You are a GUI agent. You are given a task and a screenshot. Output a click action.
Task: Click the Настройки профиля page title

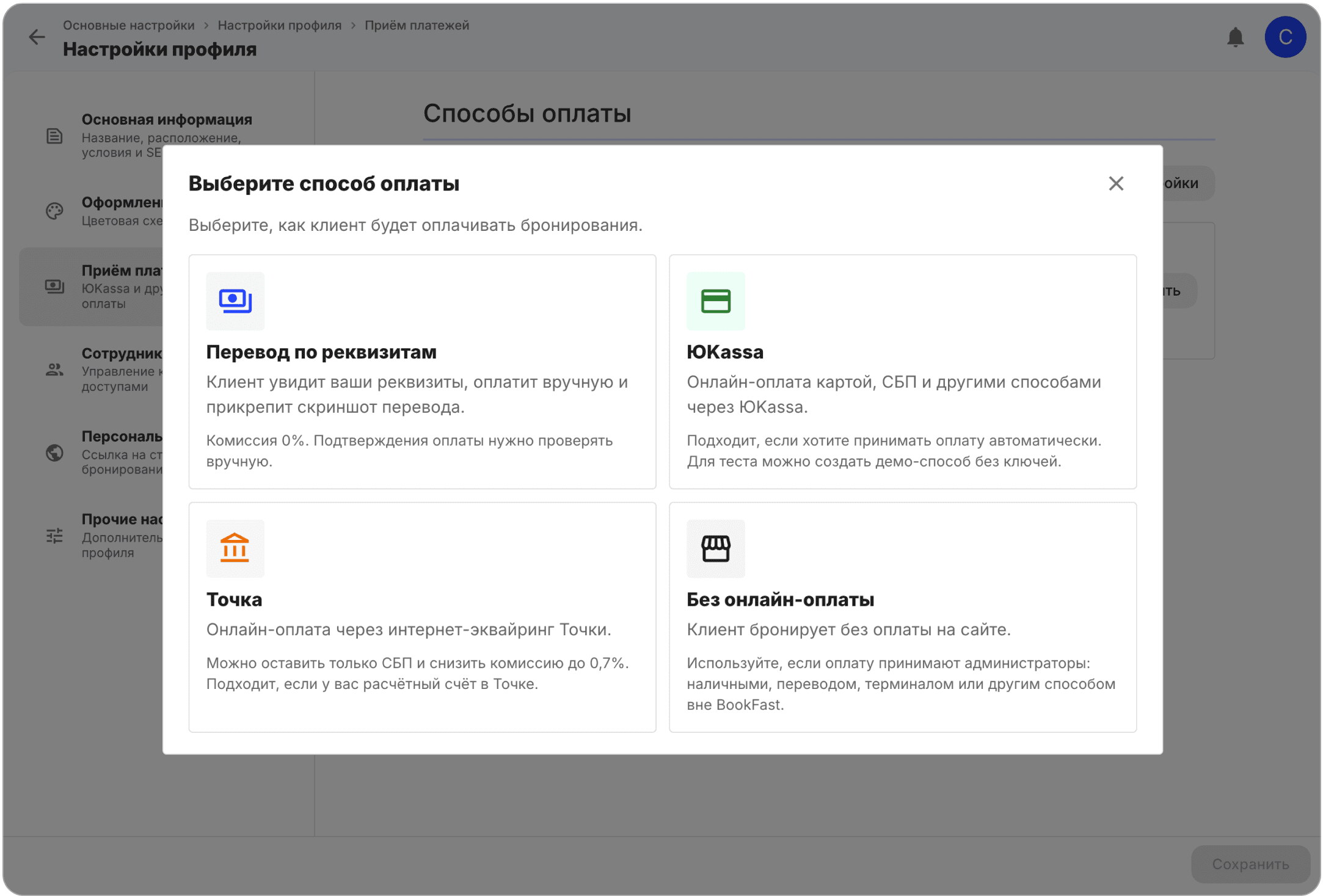159,49
